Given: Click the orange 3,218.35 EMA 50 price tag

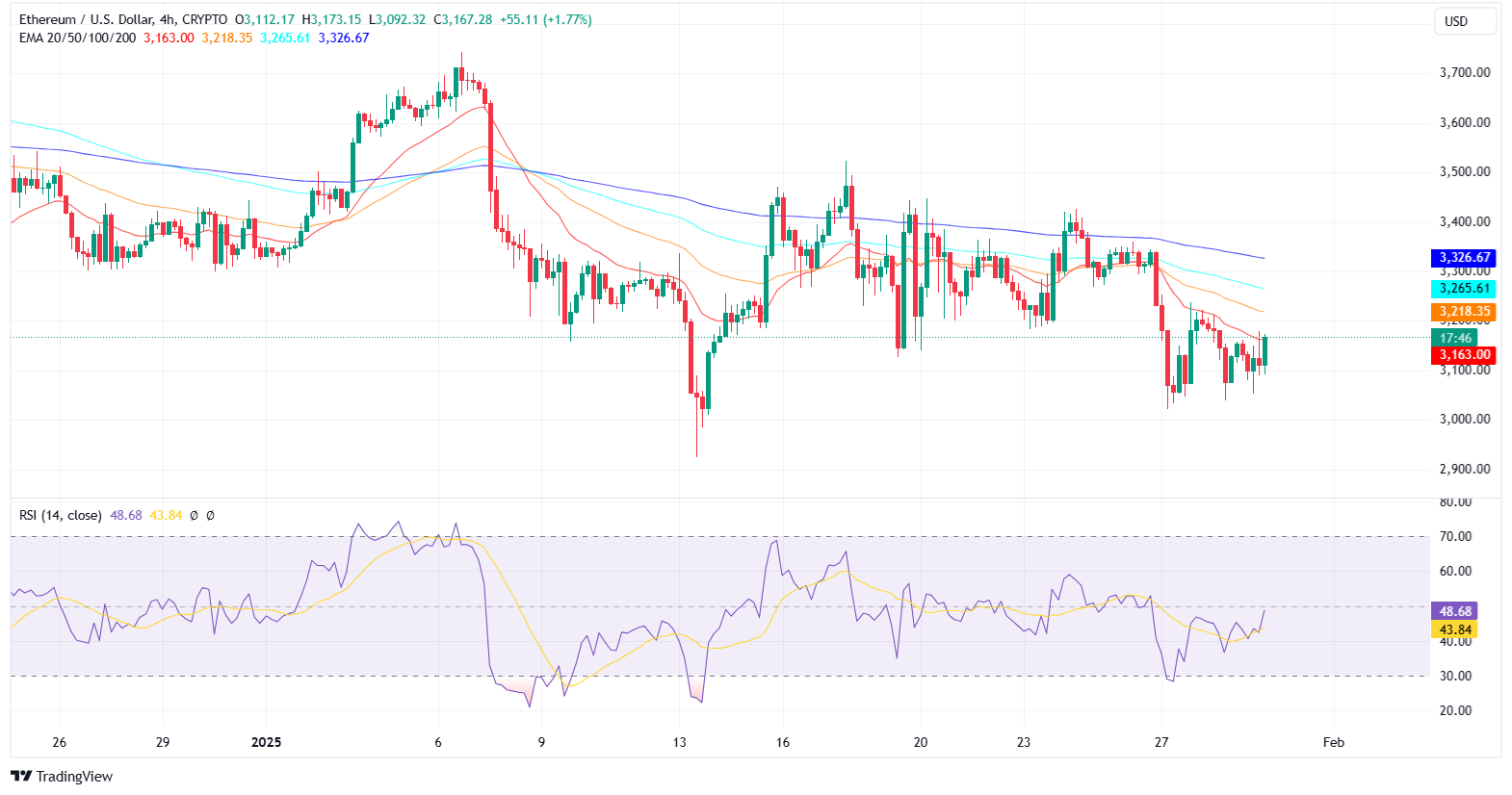Looking at the screenshot, I should pyautogui.click(x=1464, y=311).
